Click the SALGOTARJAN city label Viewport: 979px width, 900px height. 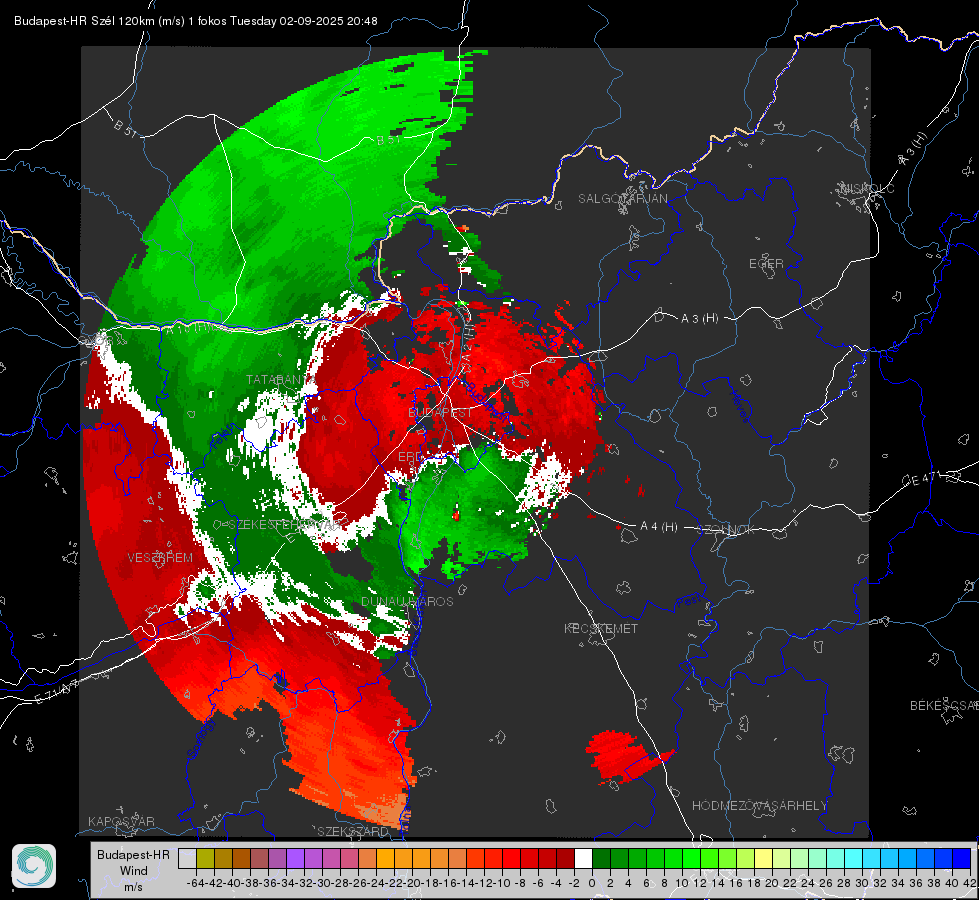click(622, 199)
